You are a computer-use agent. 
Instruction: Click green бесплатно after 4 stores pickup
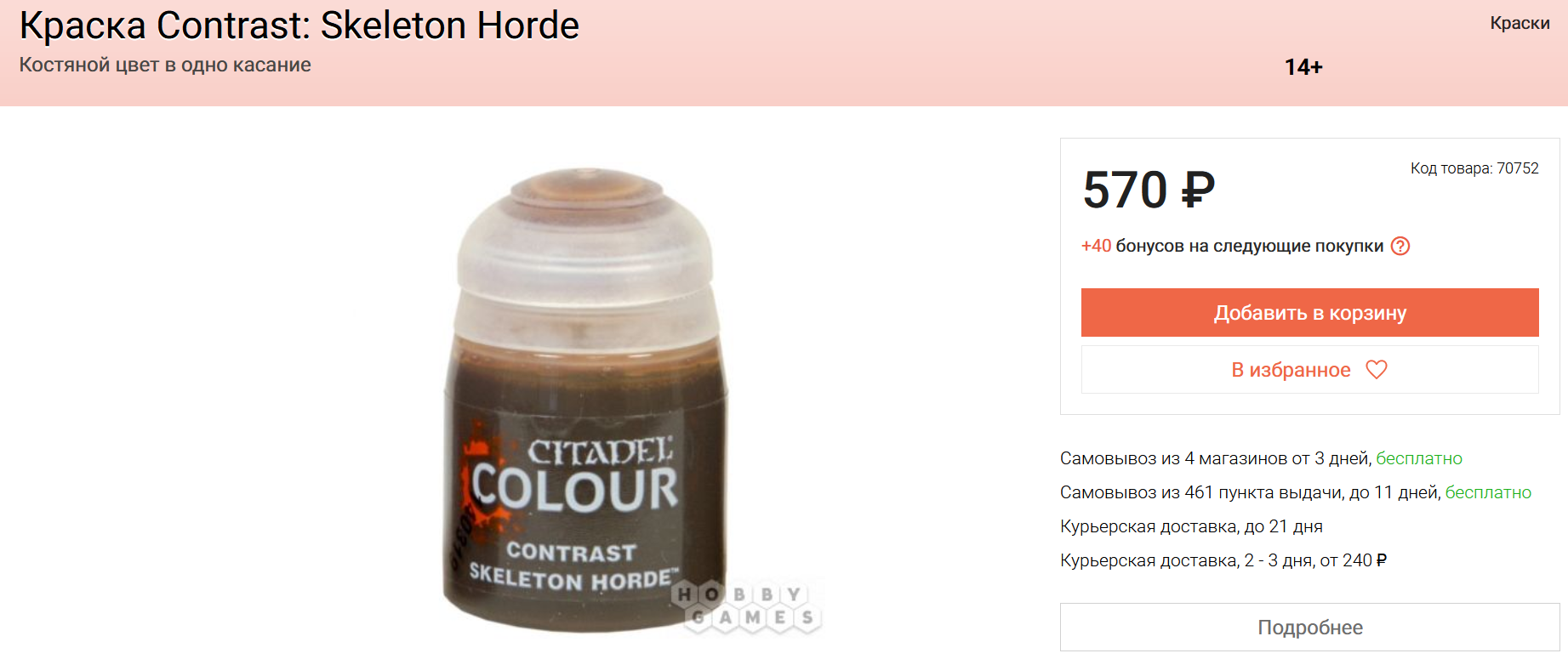tap(1419, 458)
